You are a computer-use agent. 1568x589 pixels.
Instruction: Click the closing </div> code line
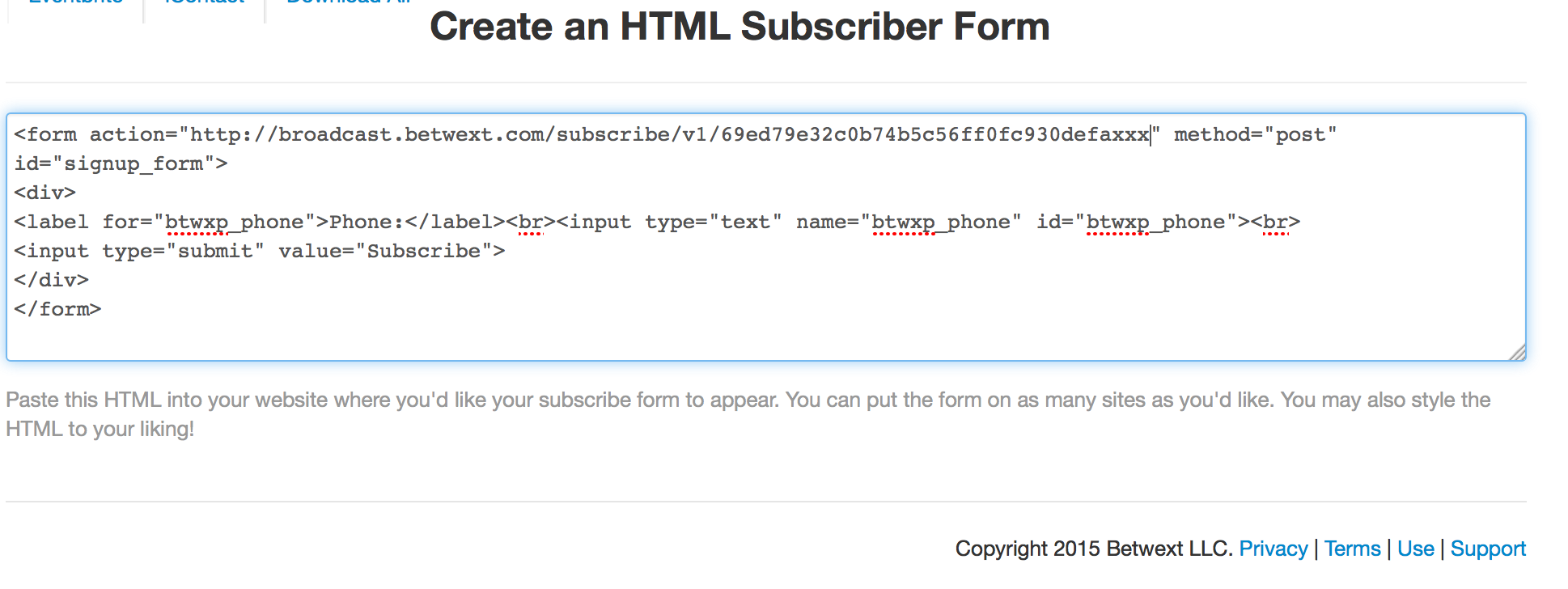[x=52, y=280]
